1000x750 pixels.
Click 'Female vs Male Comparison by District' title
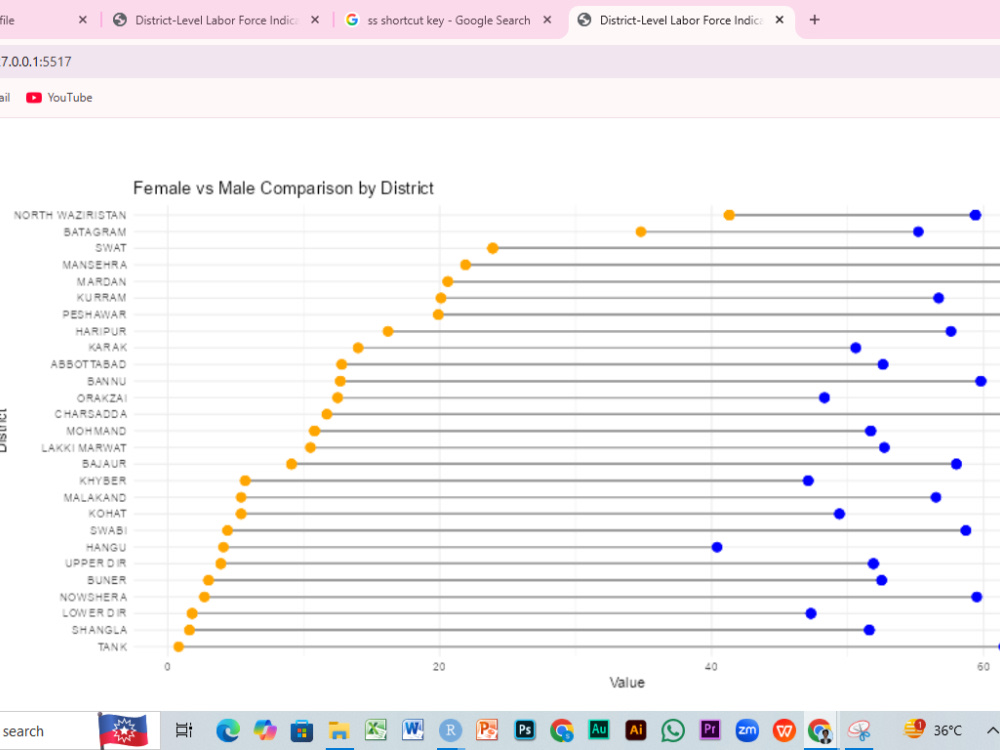tap(283, 188)
